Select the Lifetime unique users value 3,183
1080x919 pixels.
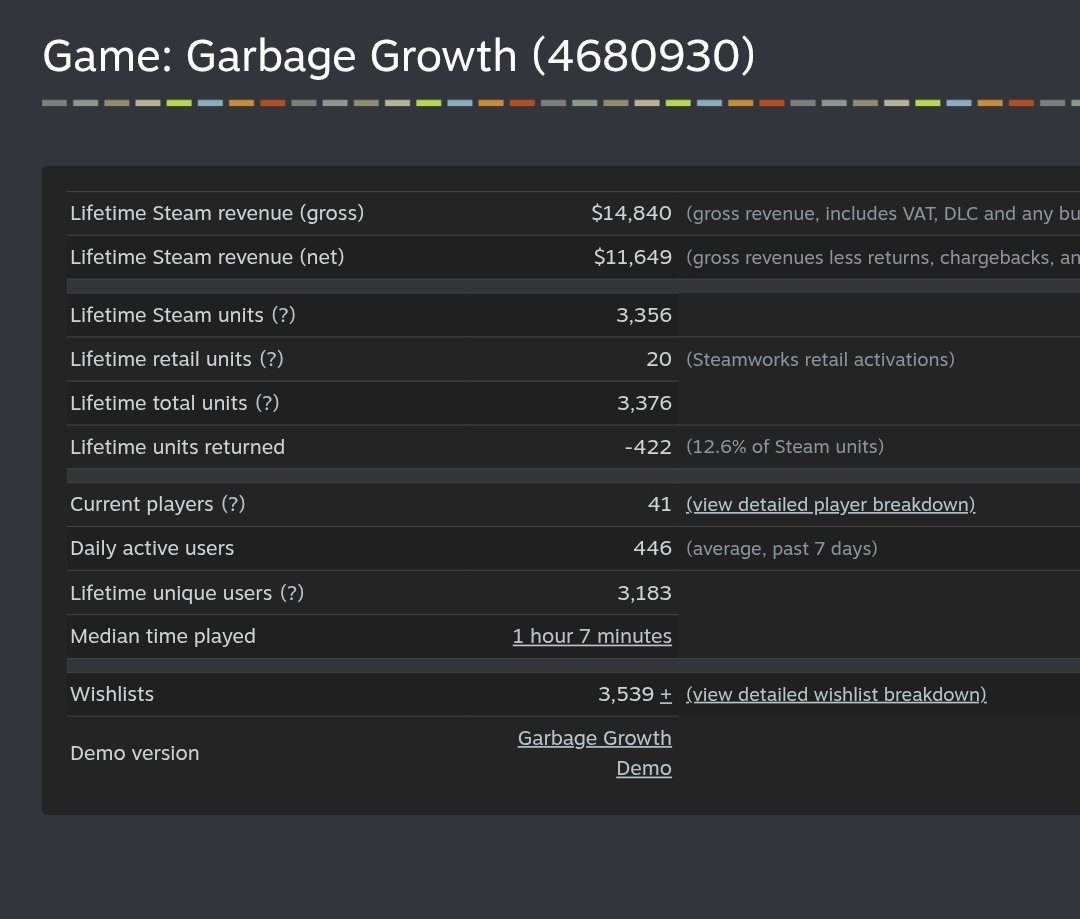[644, 592]
